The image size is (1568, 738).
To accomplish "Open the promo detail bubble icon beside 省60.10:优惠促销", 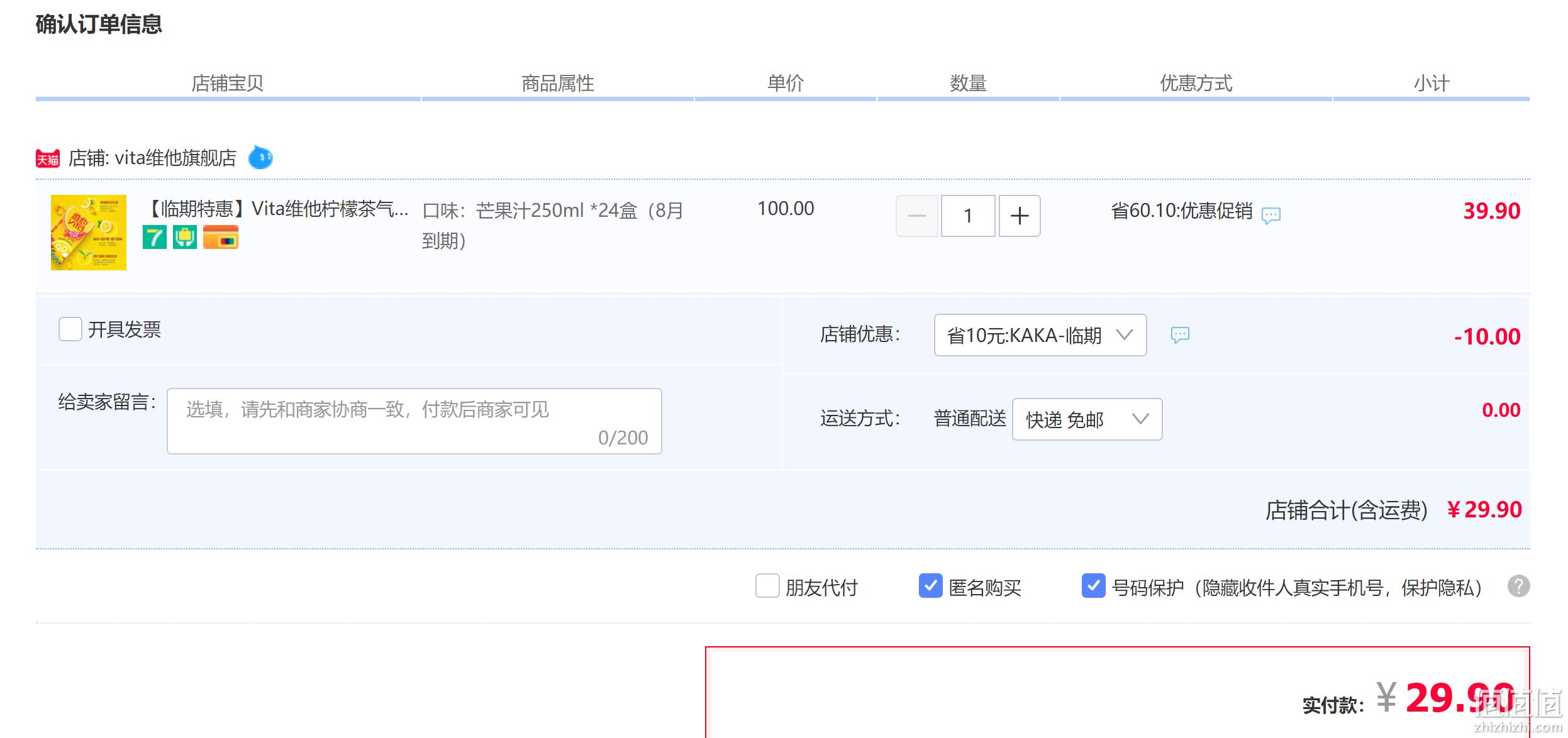I will click(x=1271, y=216).
